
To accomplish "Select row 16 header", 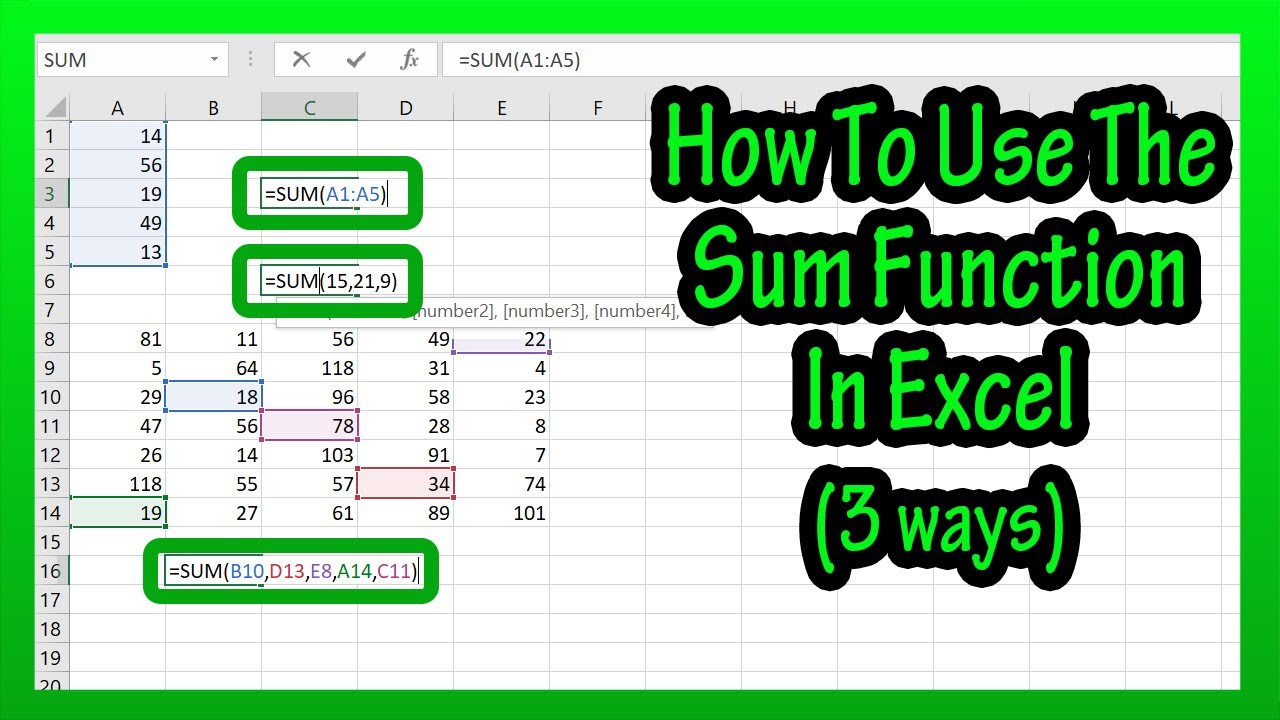I will click(52, 571).
